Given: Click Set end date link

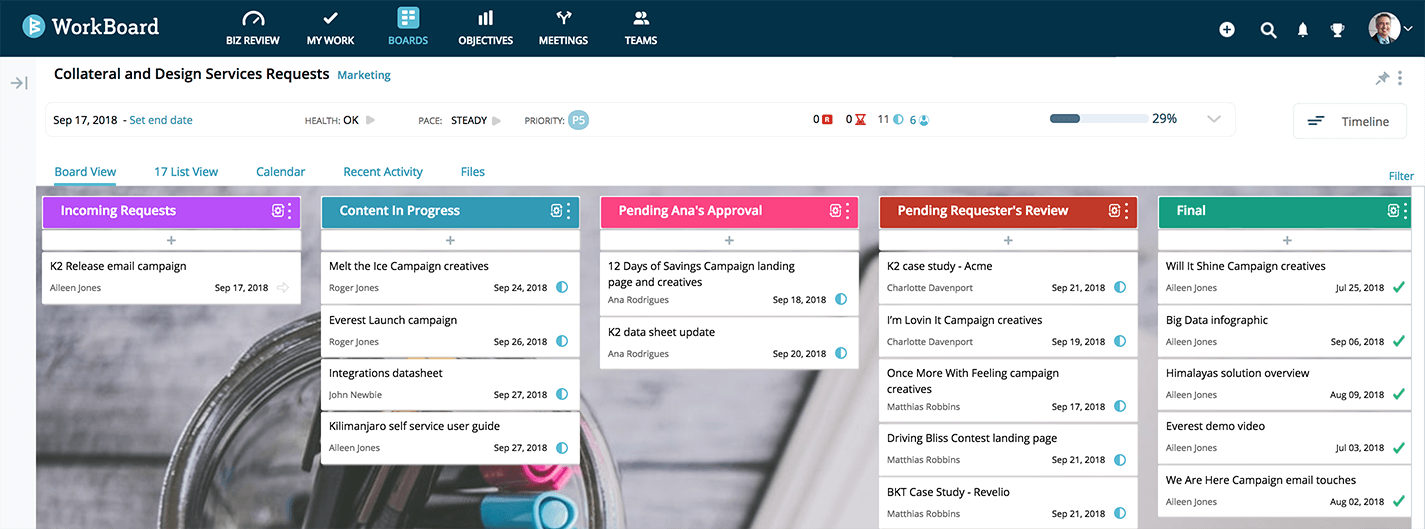Looking at the screenshot, I should point(161,120).
